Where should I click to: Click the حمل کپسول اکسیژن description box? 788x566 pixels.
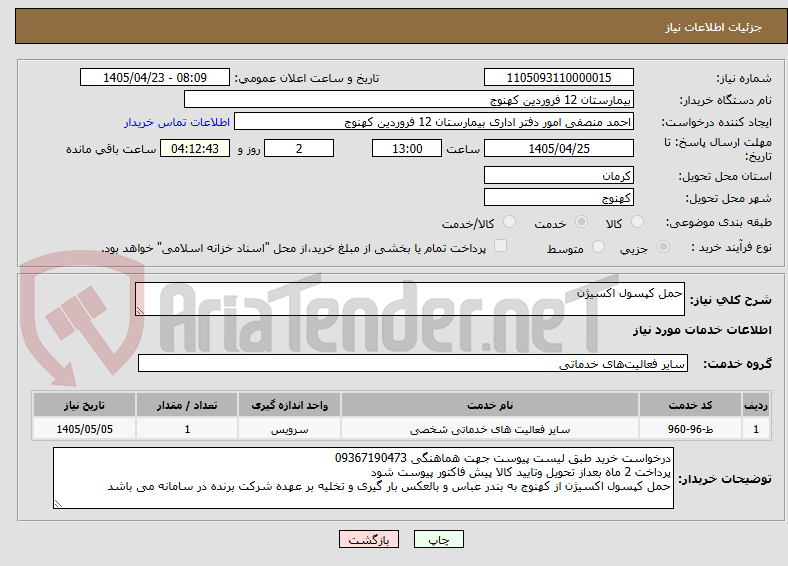[410, 299]
